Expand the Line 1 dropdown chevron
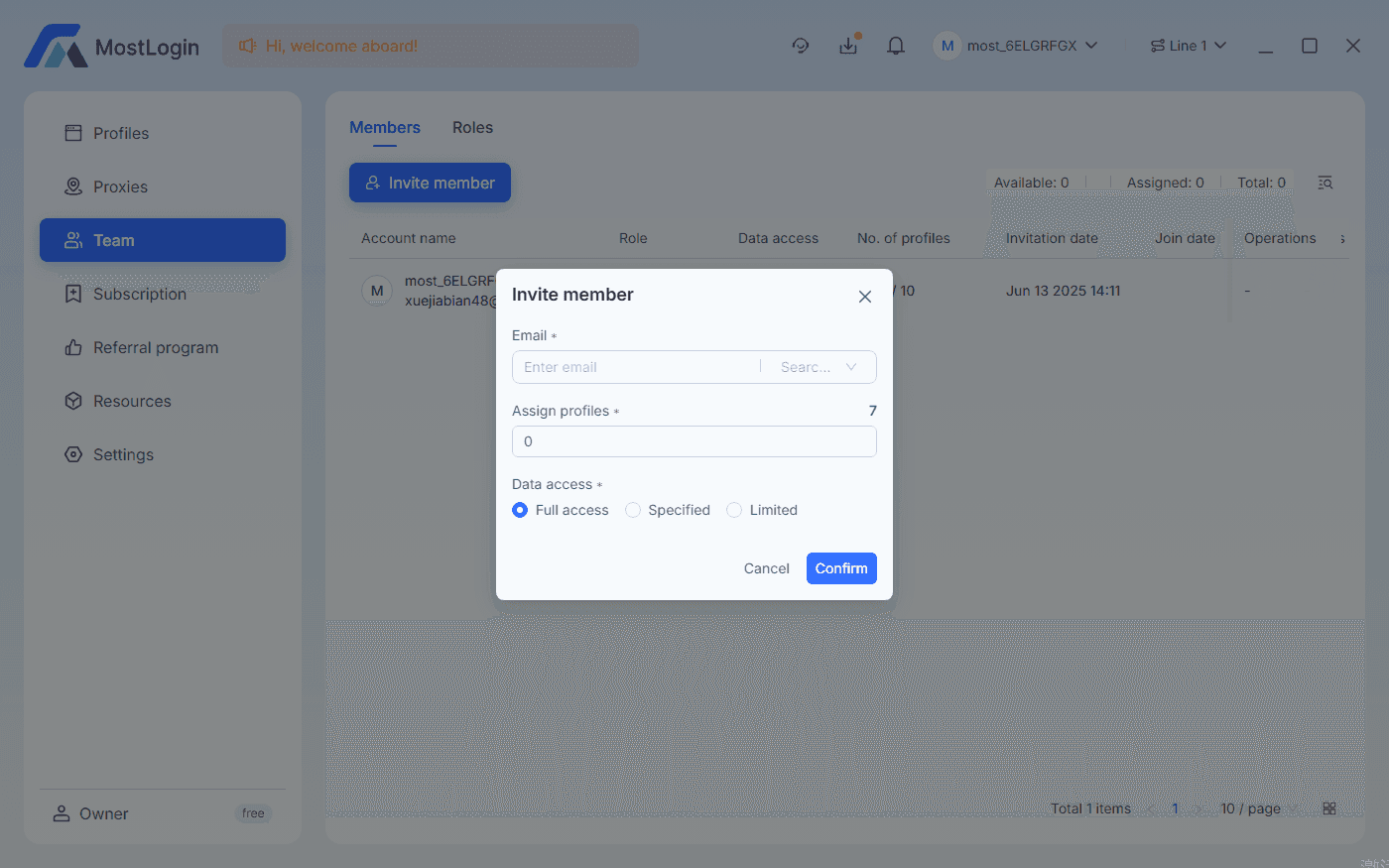 (x=1220, y=46)
